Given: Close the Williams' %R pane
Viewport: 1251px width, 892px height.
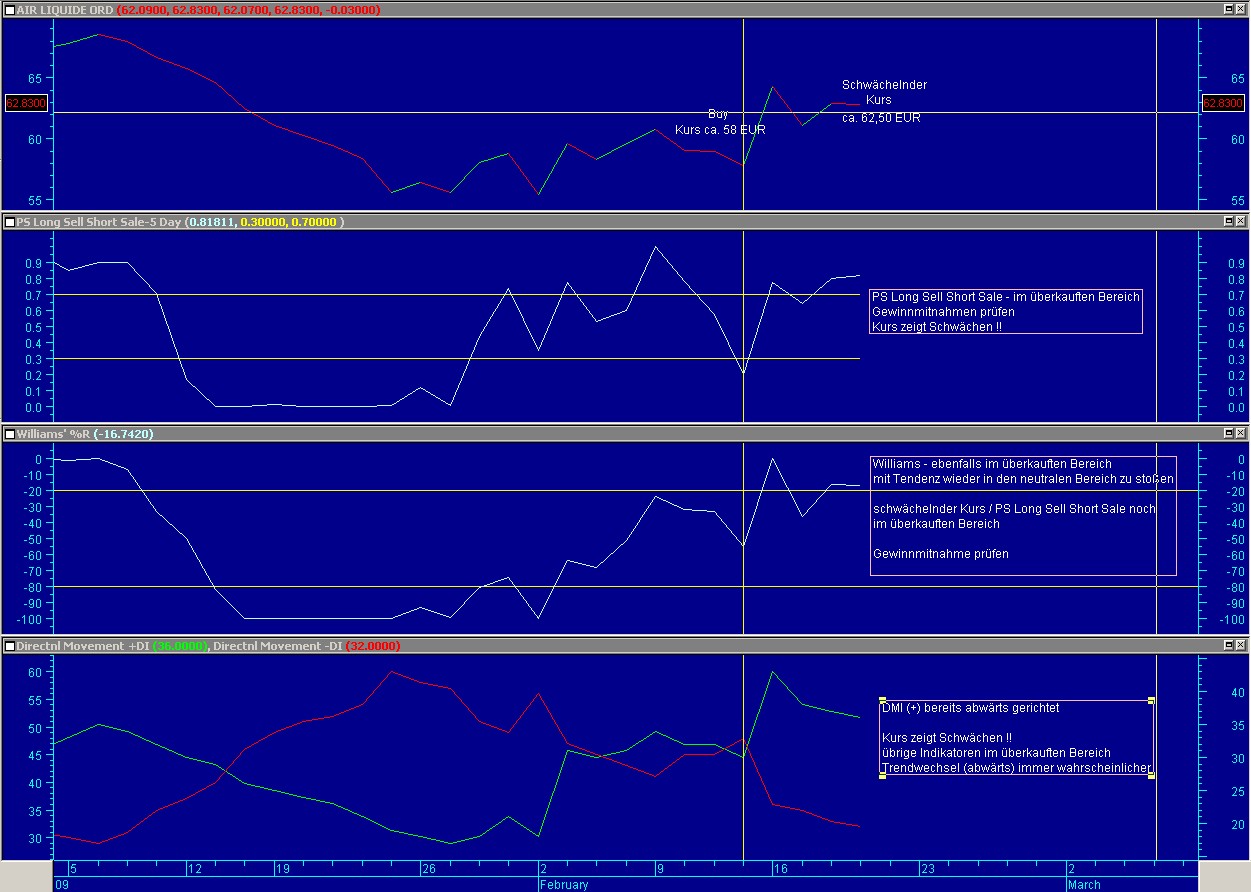Looking at the screenshot, I should click(x=1241, y=433).
